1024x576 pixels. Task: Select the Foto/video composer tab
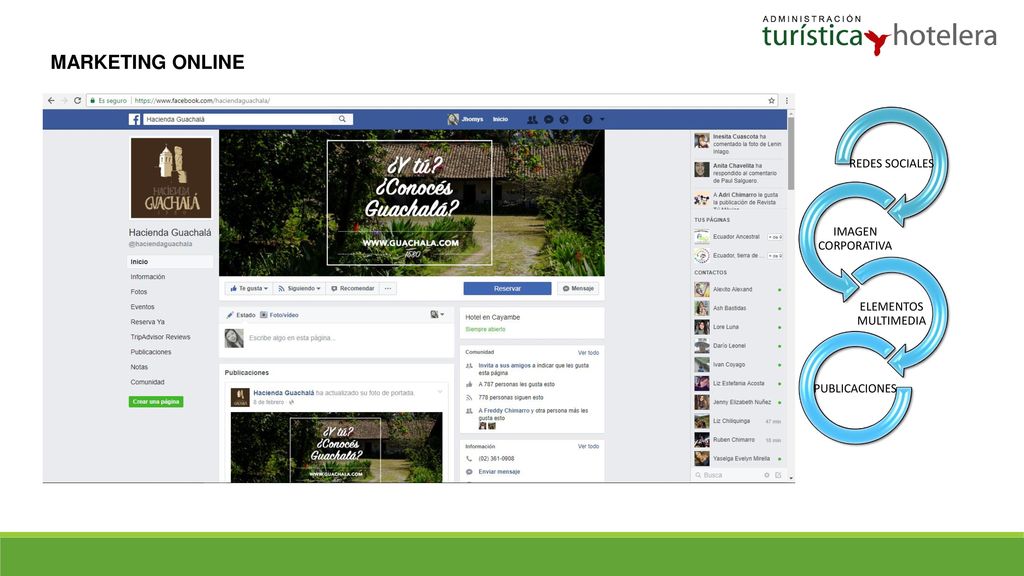[x=280, y=315]
